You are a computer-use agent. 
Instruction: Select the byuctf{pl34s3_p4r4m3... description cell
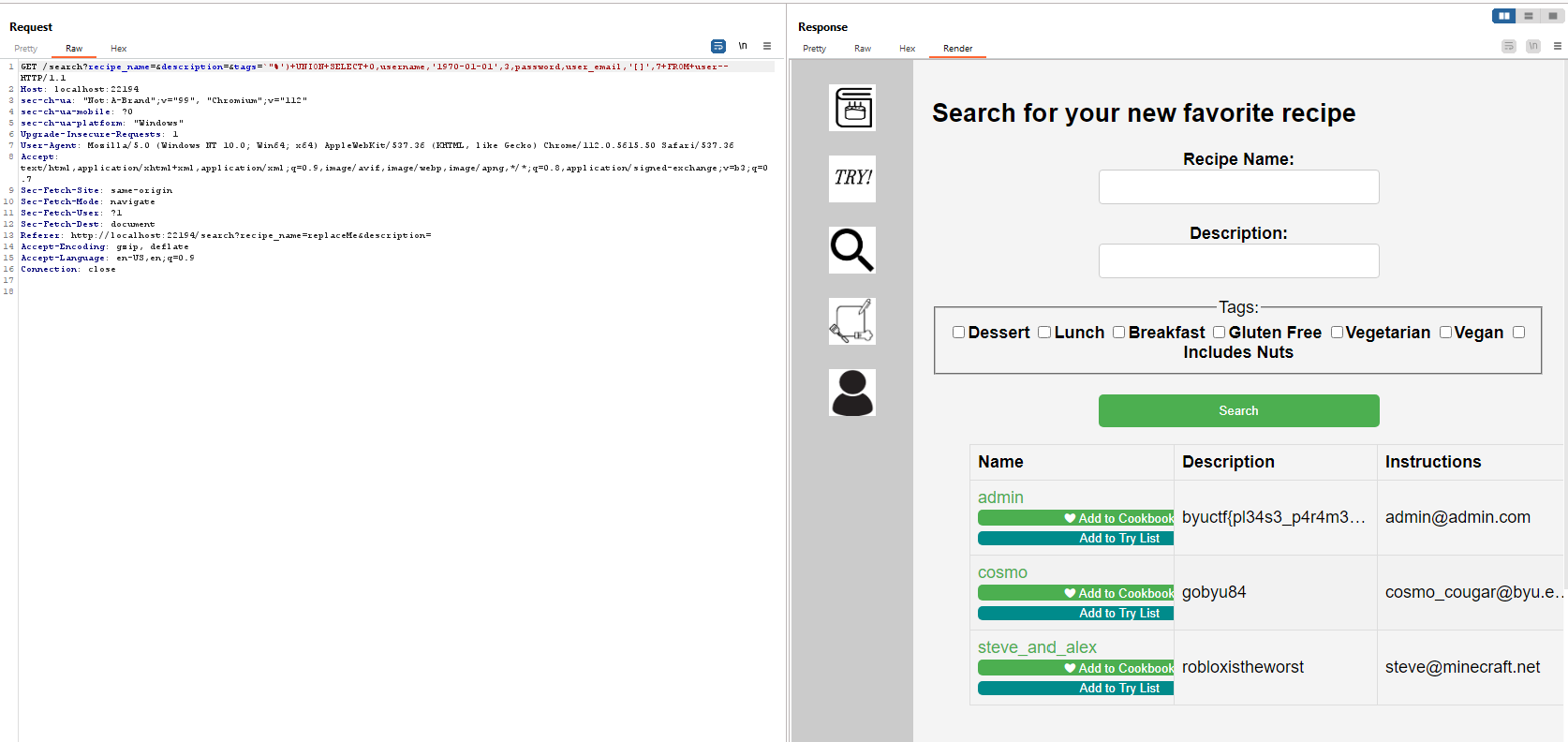(x=1274, y=517)
